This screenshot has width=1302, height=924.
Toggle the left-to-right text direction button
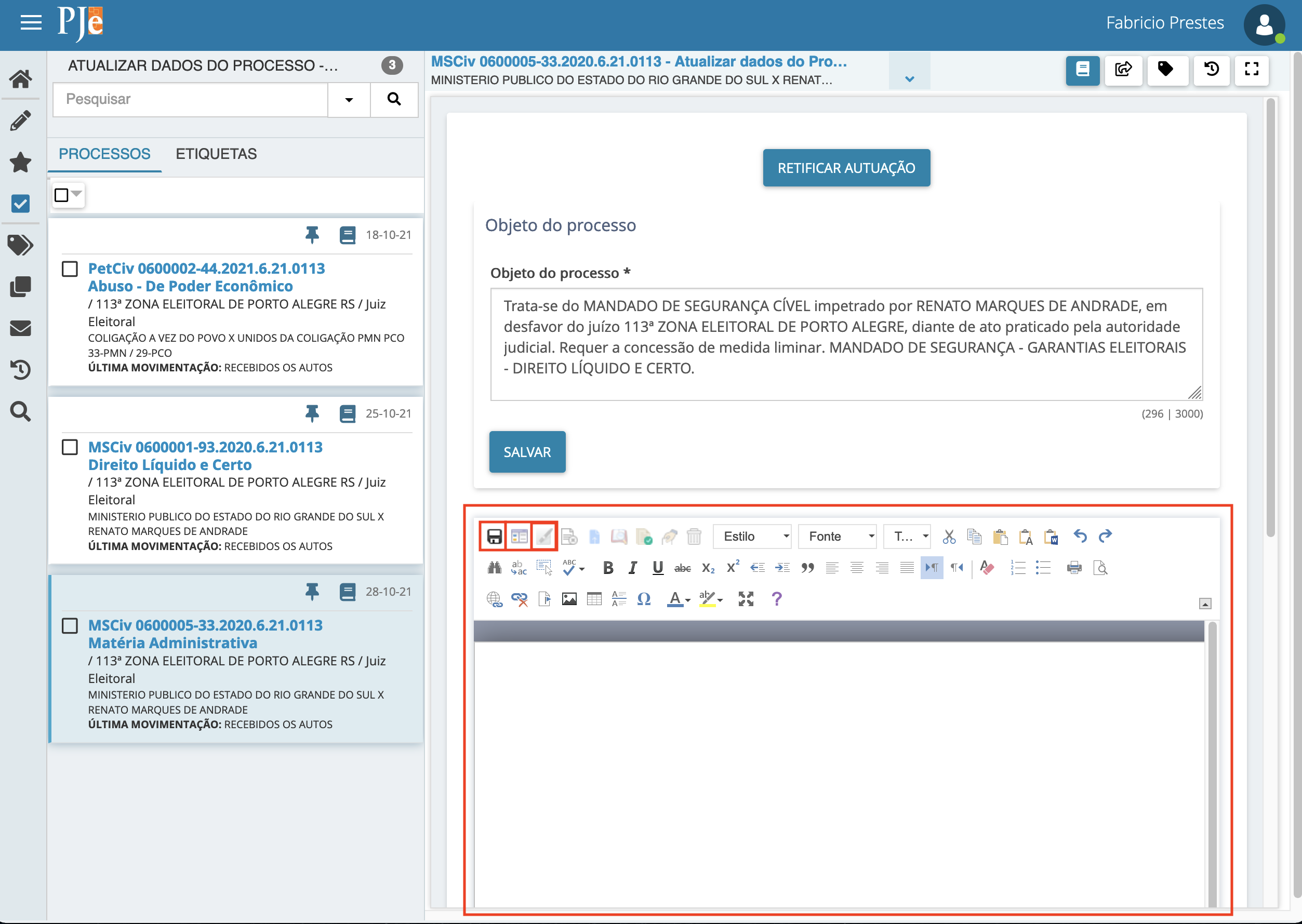click(932, 568)
